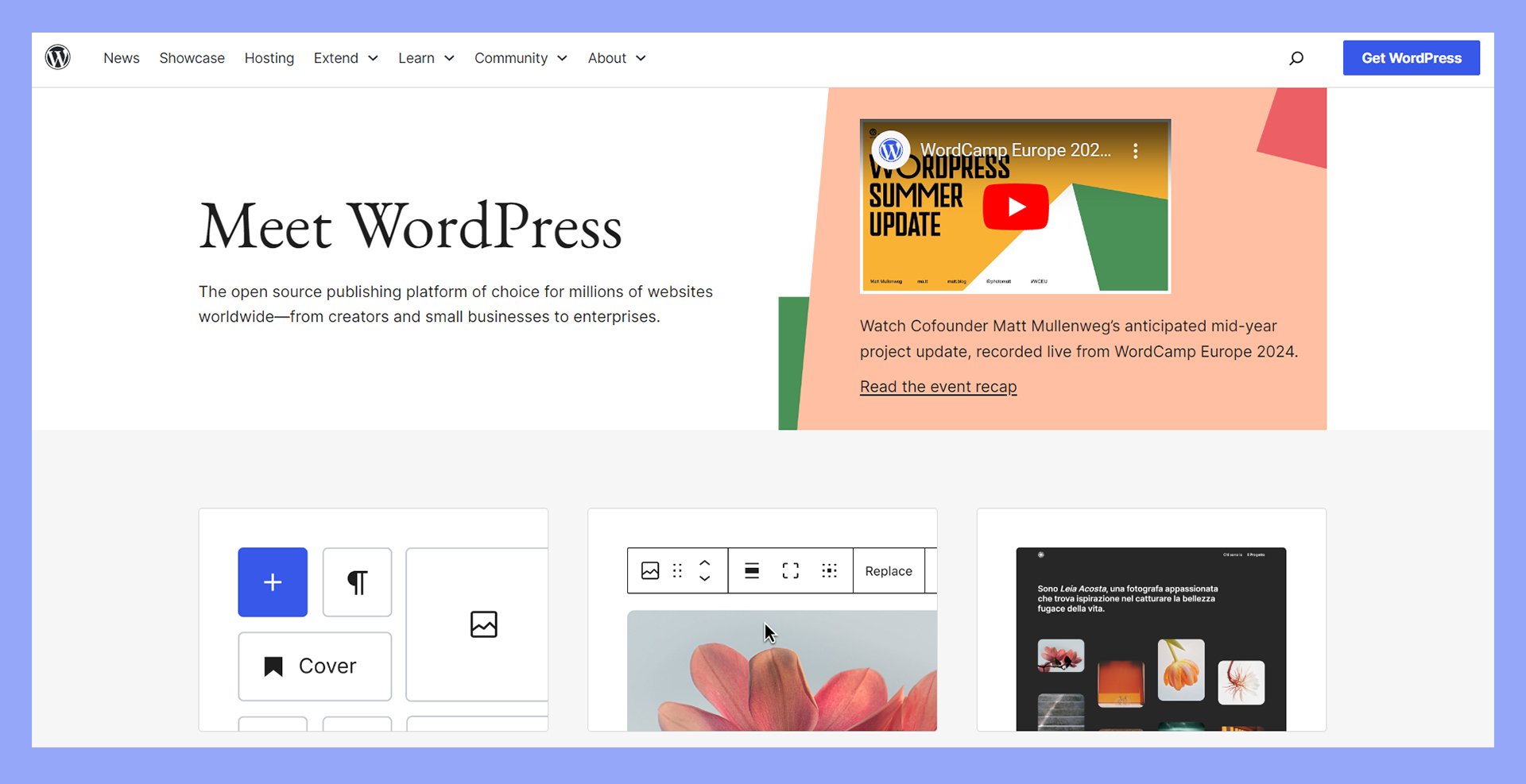Select the crop icon in the block toolbar
The image size is (1526, 784).
790,570
